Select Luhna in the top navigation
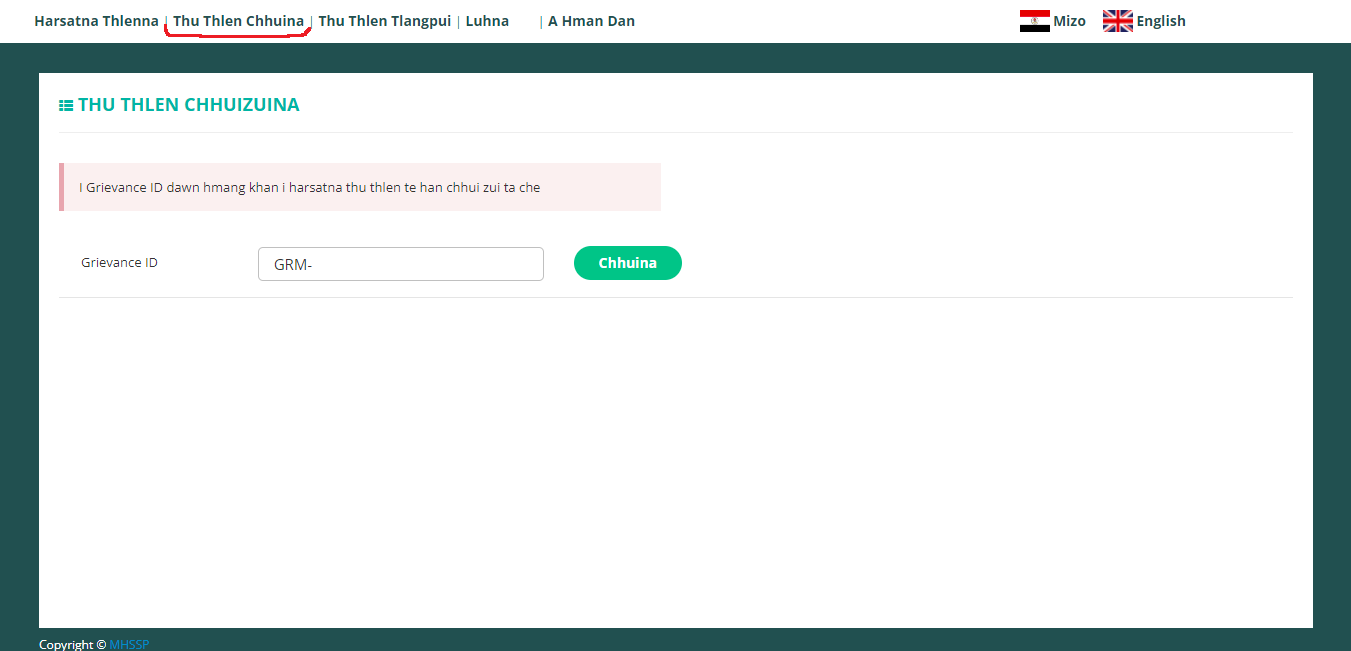Viewport: 1351px width, 651px height. pyautogui.click(x=487, y=21)
